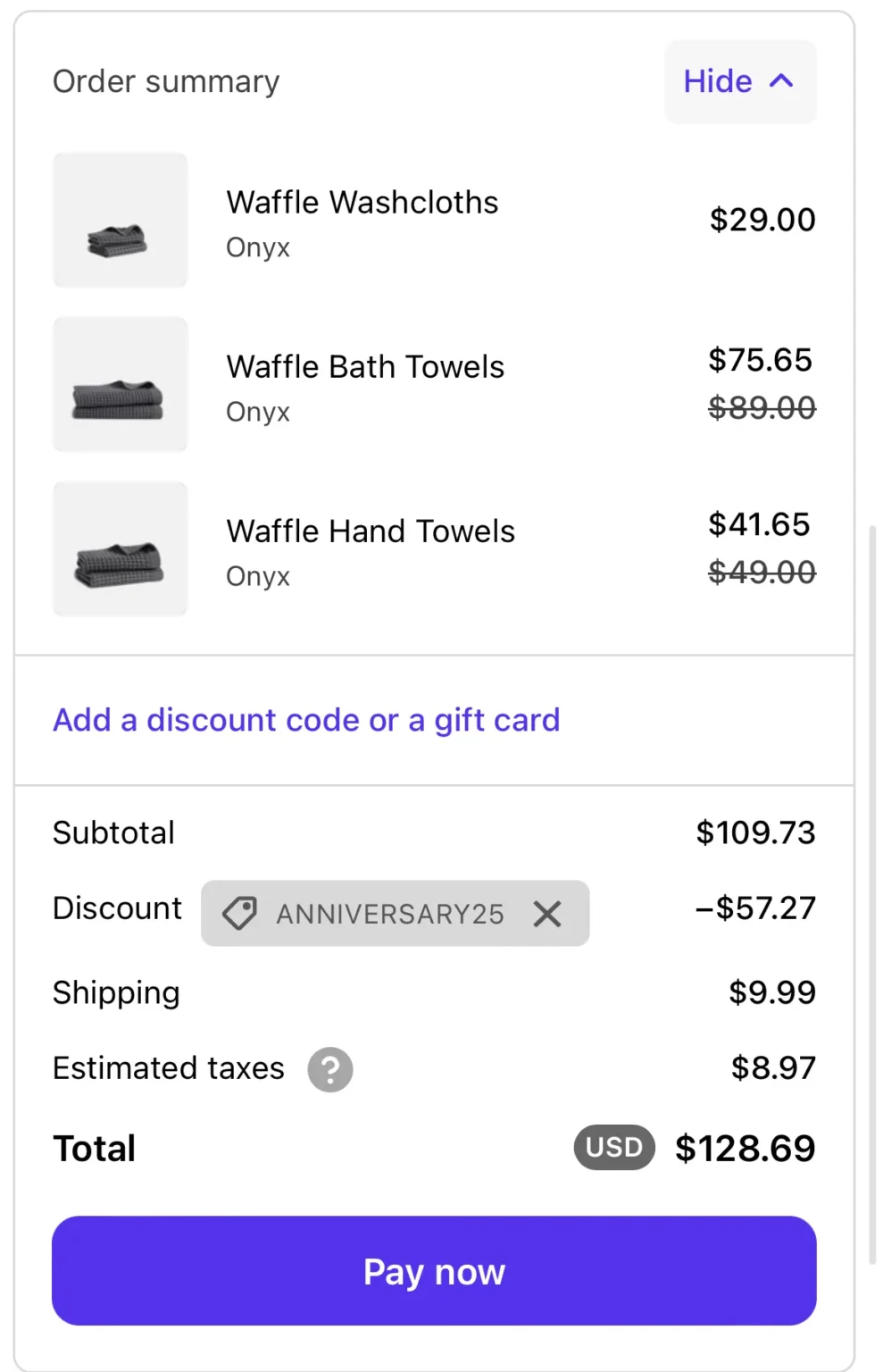Click the USD currency badge
The image size is (883, 1372).
click(614, 1147)
